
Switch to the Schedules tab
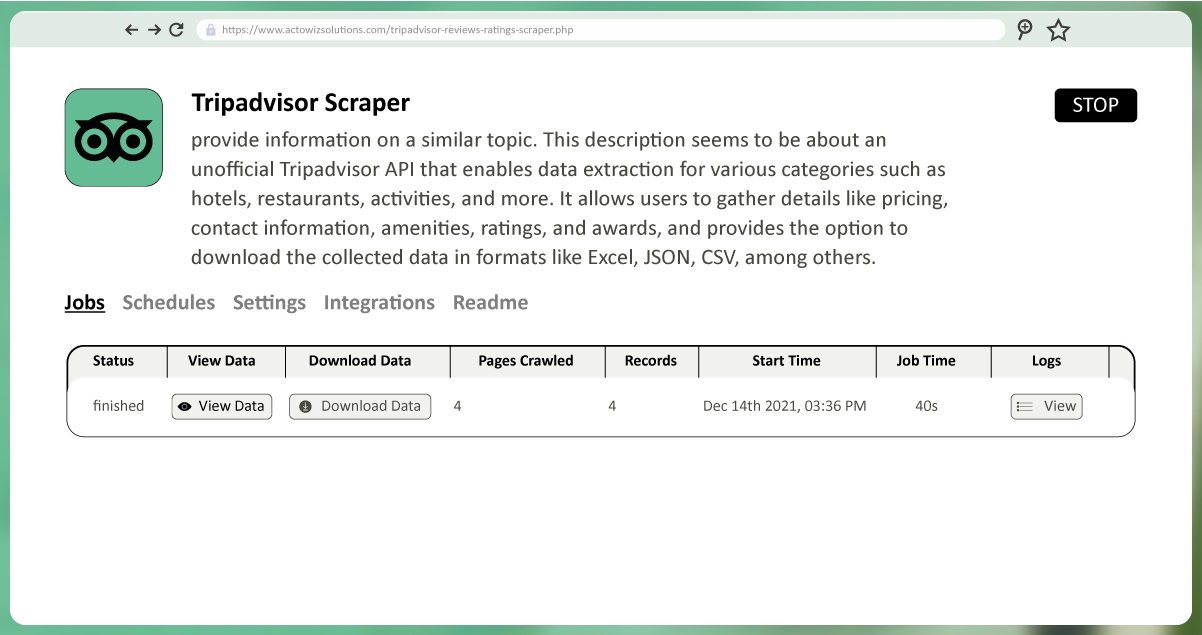[x=169, y=302]
